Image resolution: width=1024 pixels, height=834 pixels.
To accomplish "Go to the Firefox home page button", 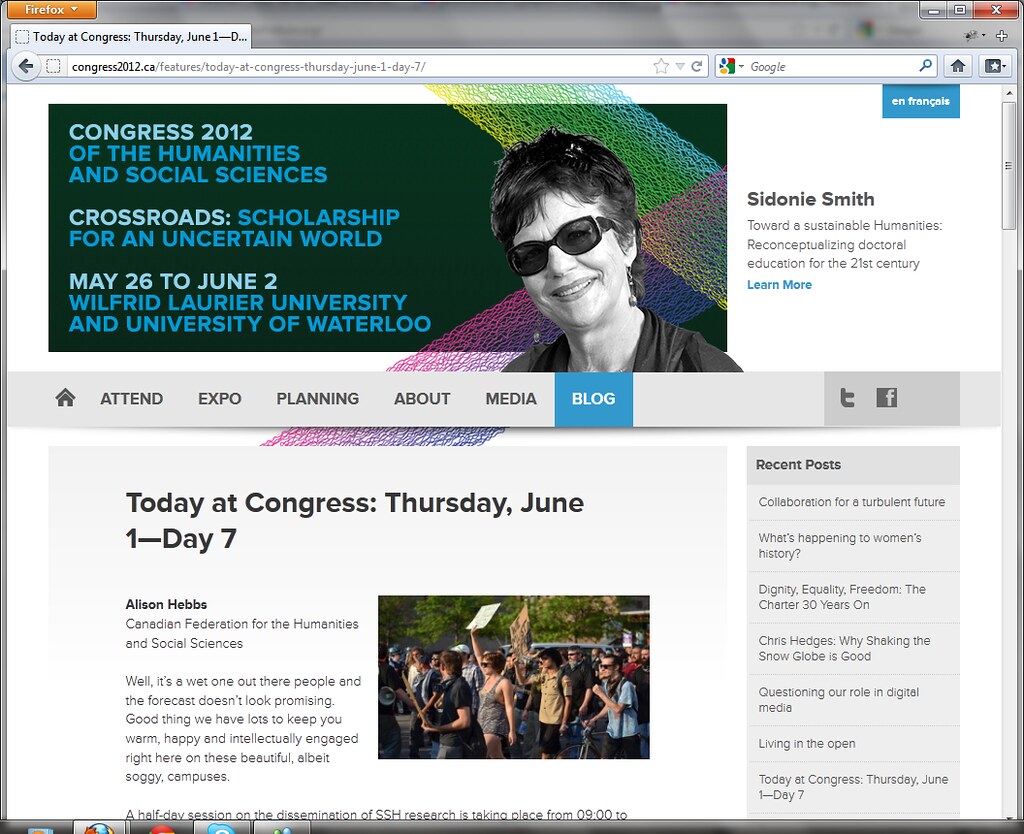I will (x=958, y=66).
